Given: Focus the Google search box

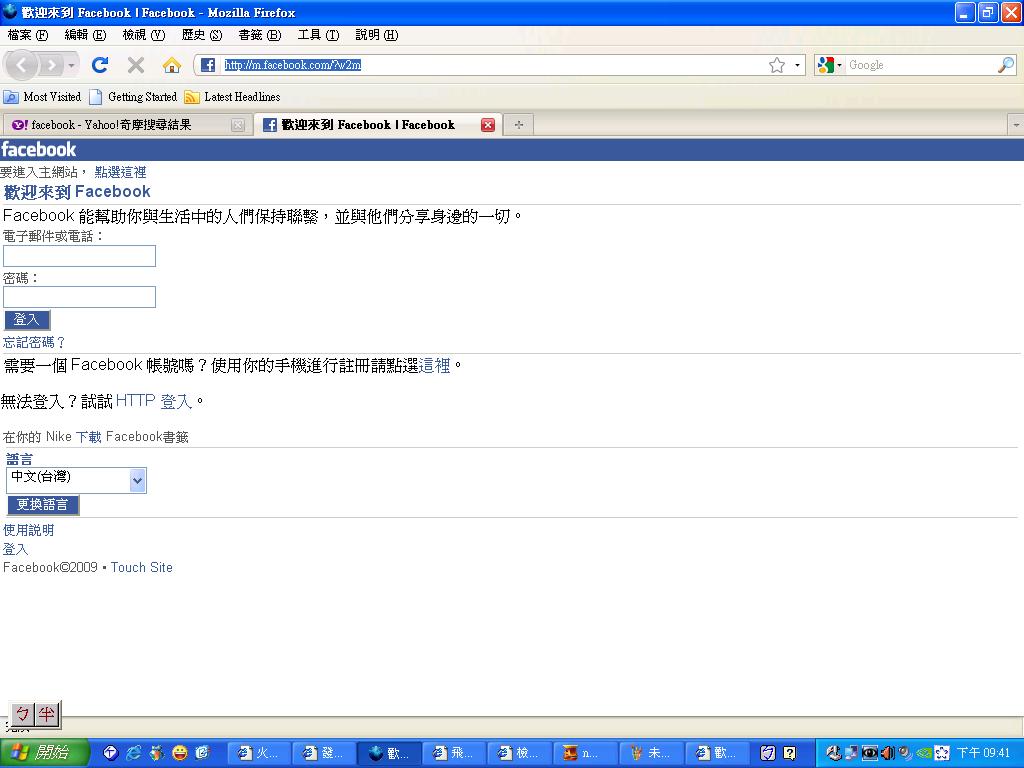Looking at the screenshot, I should [921, 65].
